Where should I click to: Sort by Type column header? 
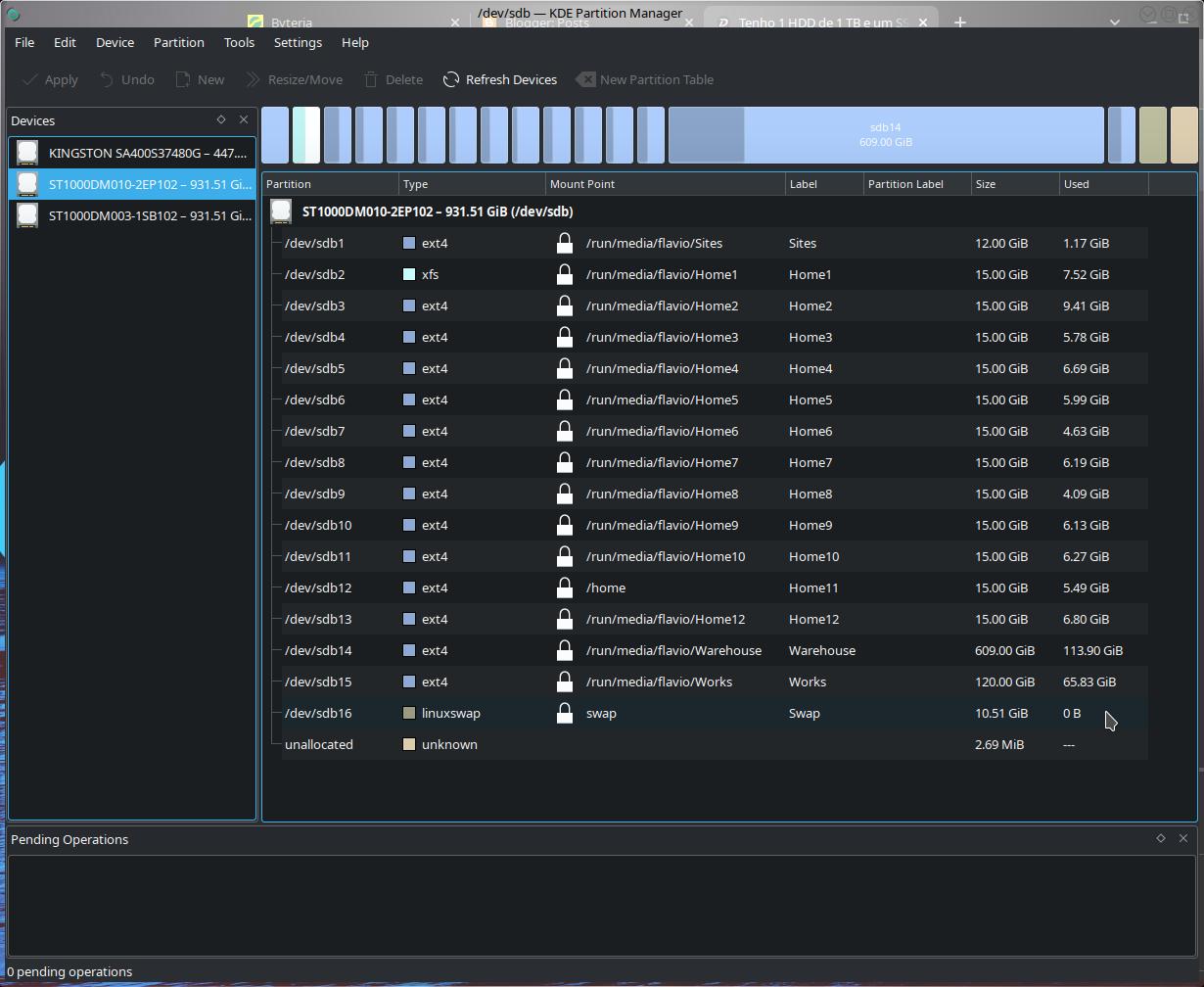point(473,184)
